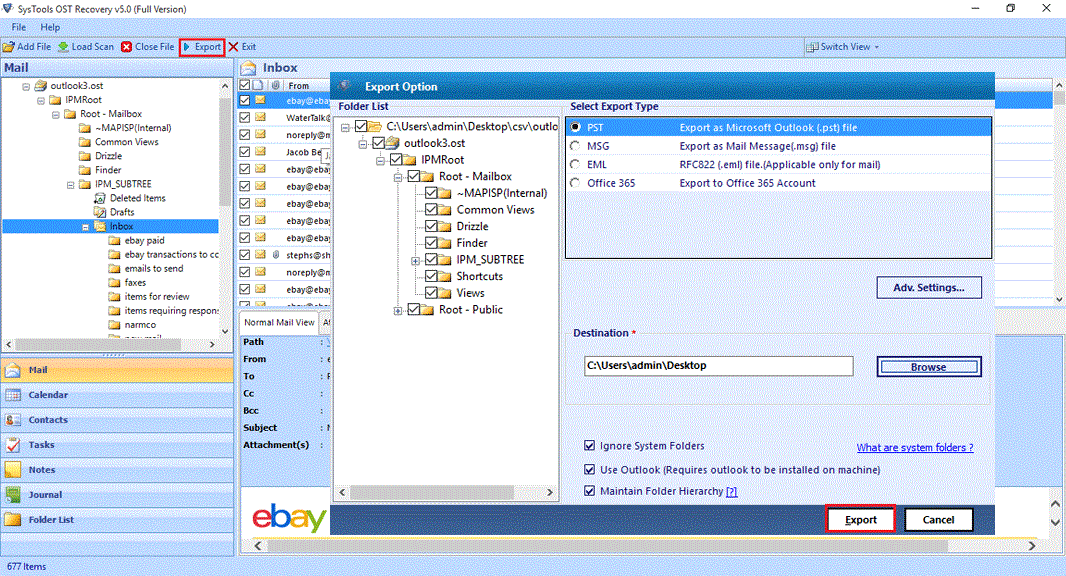Click Export in the top toolbar

click(202, 47)
